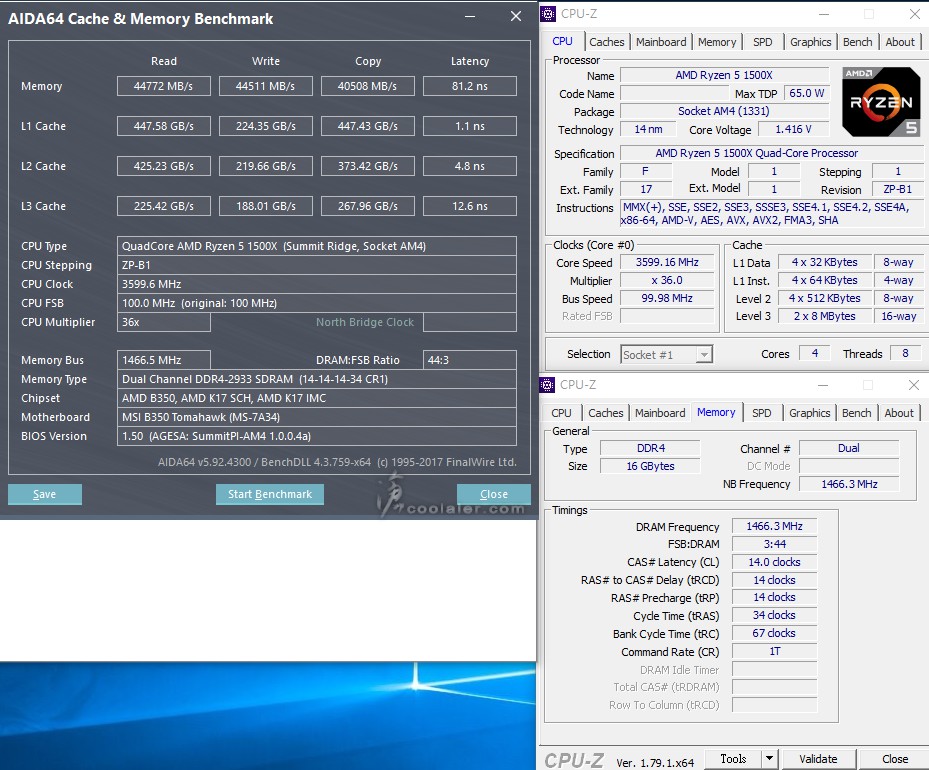Click the Chipset field showing AMD B350
This screenshot has width=929, height=770.
(x=317, y=398)
